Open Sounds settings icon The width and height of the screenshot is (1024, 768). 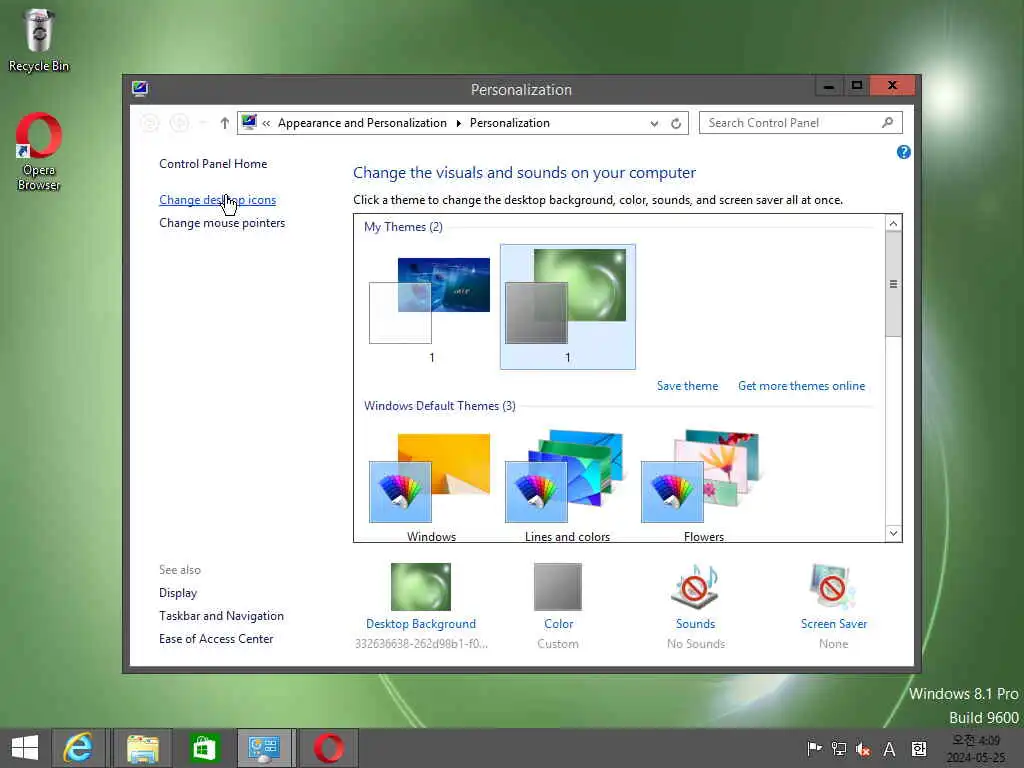[x=695, y=586]
